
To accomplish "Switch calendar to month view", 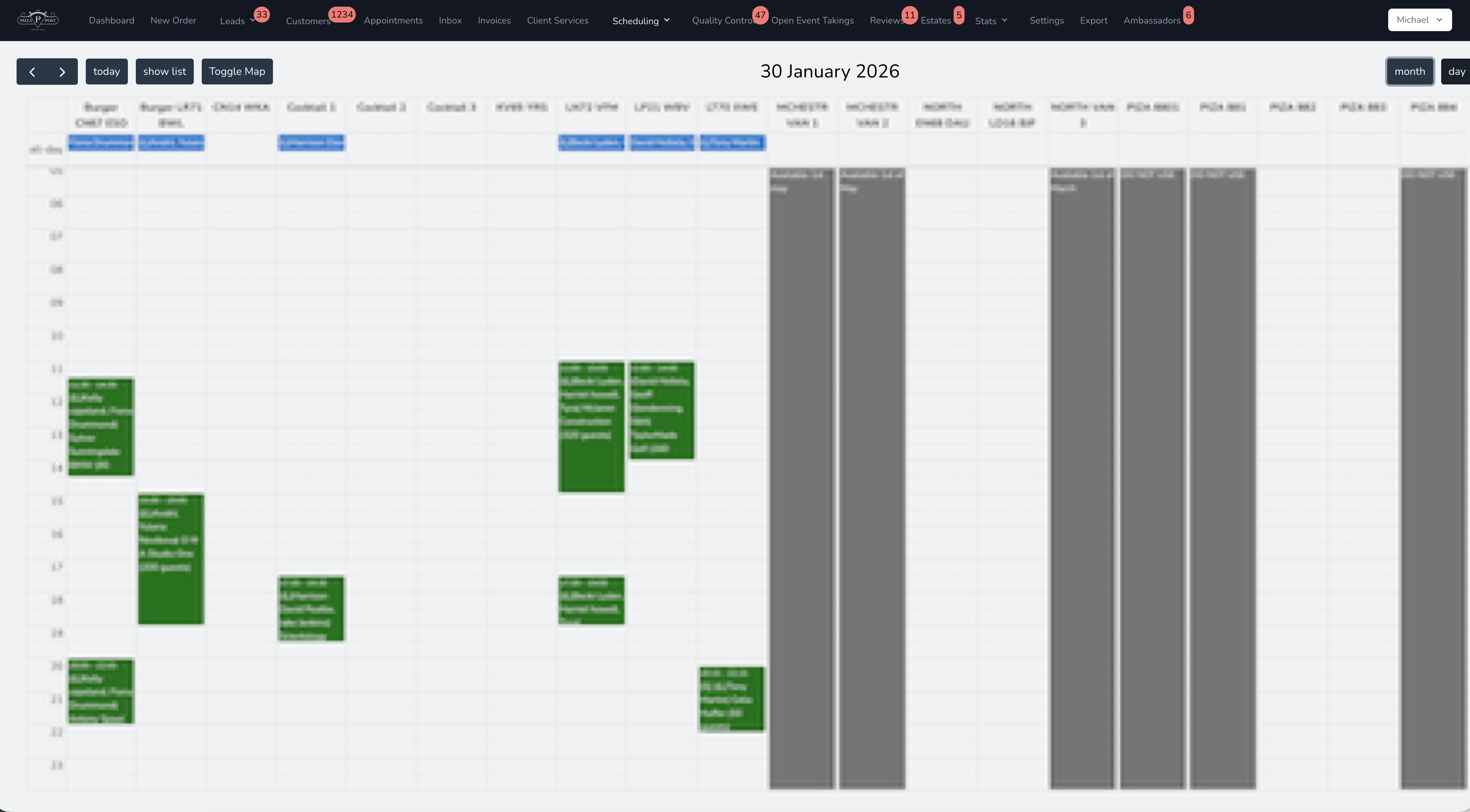I will point(1410,71).
